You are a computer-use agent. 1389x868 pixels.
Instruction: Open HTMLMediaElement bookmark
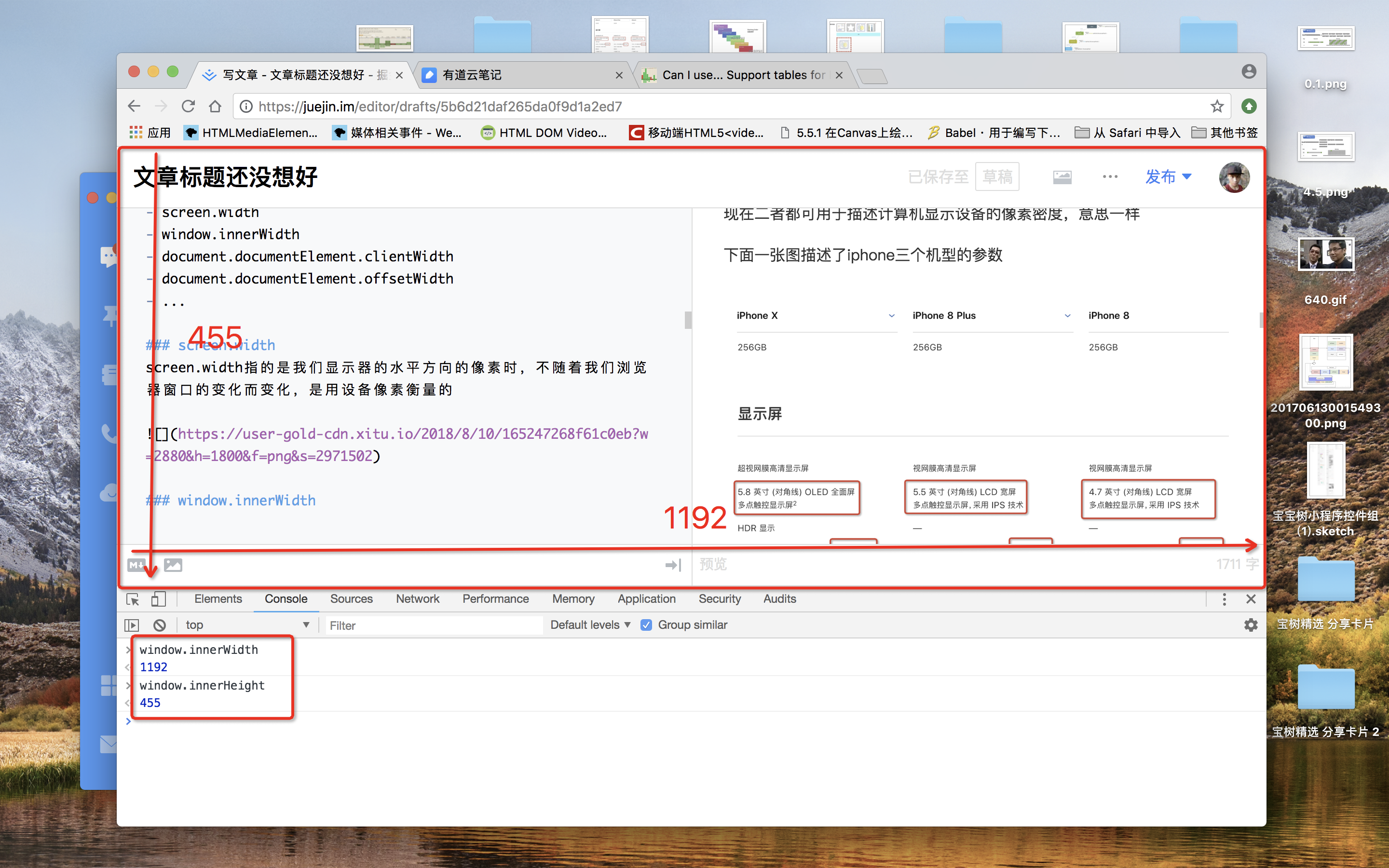(250, 133)
